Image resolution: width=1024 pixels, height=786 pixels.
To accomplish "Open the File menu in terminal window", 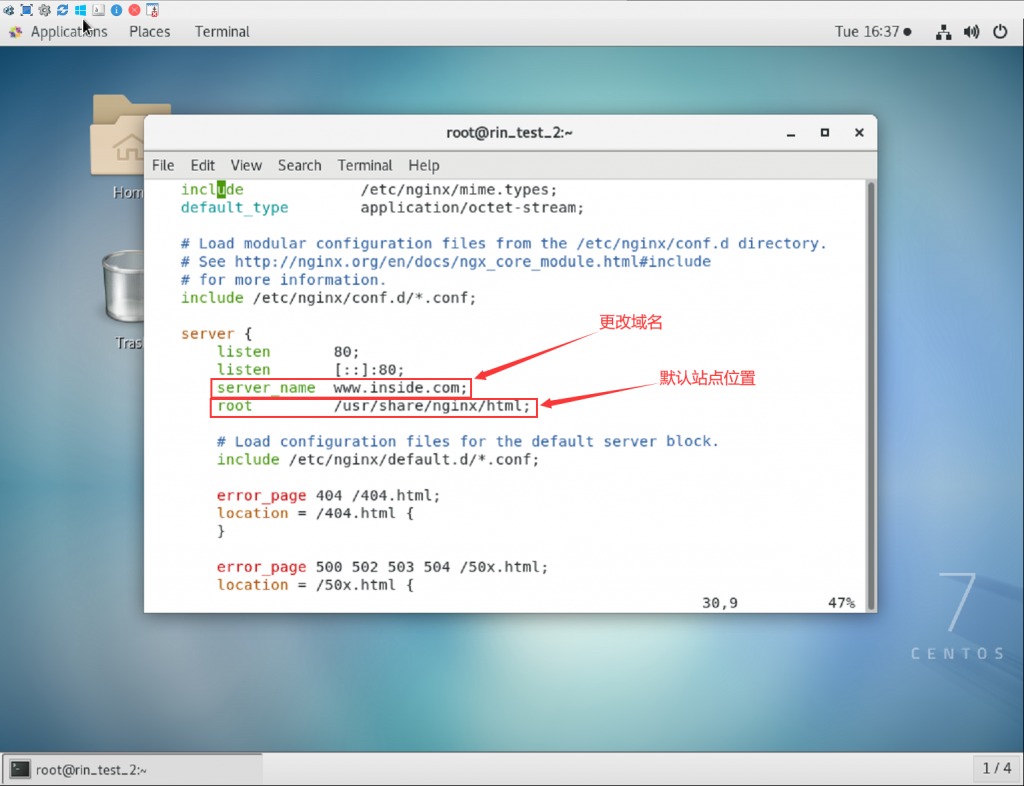I will click(x=163, y=165).
